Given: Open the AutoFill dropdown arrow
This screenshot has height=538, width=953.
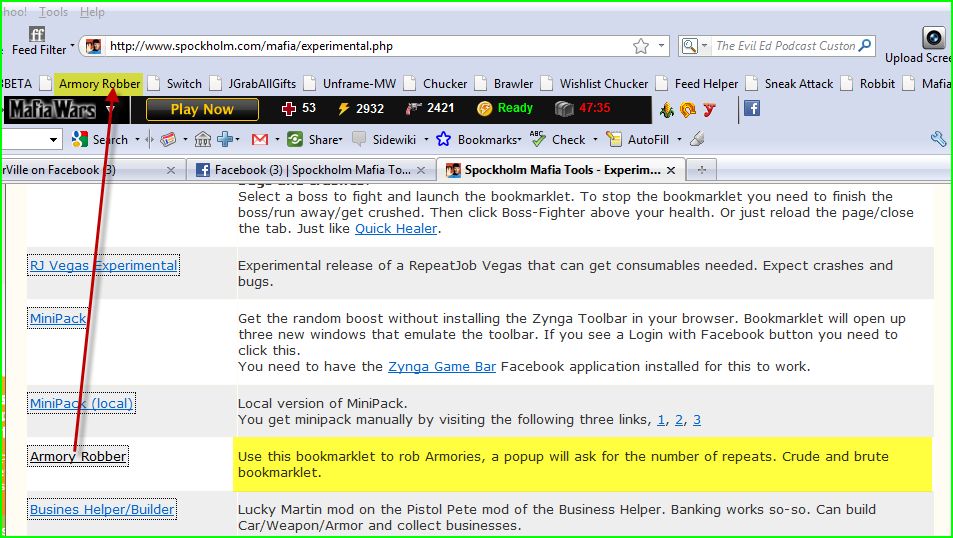Looking at the screenshot, I should coord(679,140).
